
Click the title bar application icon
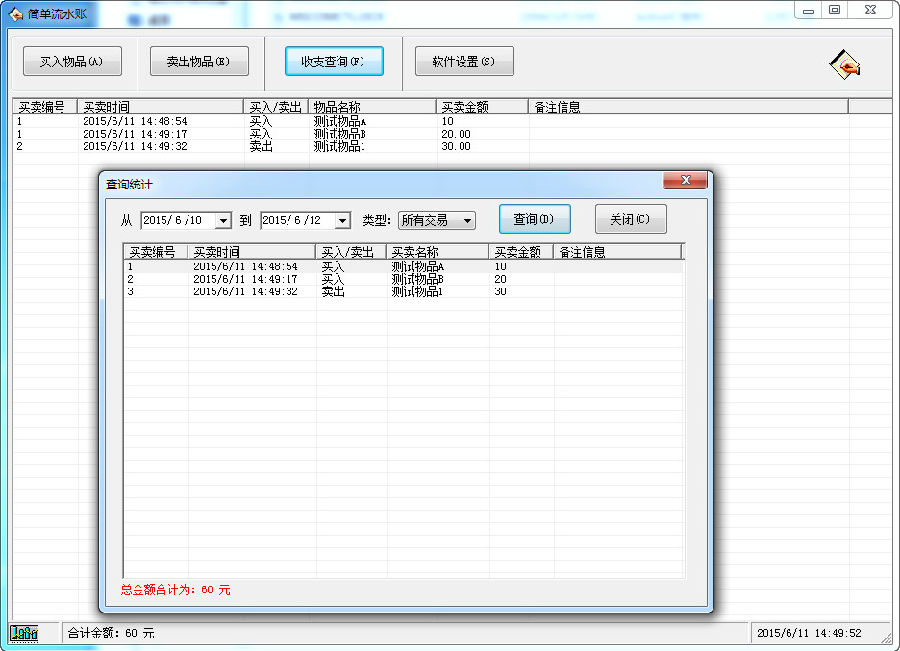[x=16, y=13]
